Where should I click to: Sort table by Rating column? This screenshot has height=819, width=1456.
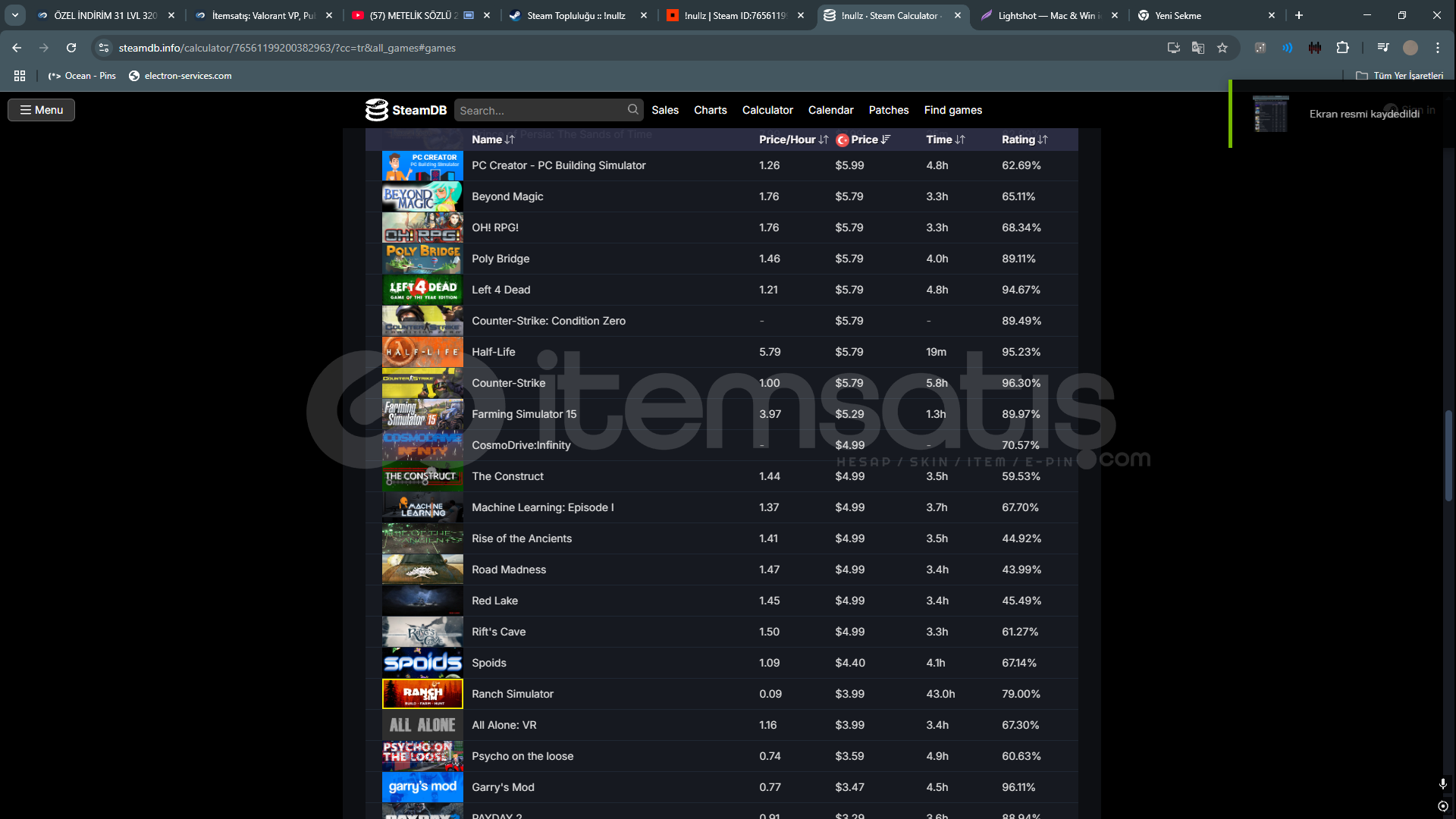pos(1025,140)
